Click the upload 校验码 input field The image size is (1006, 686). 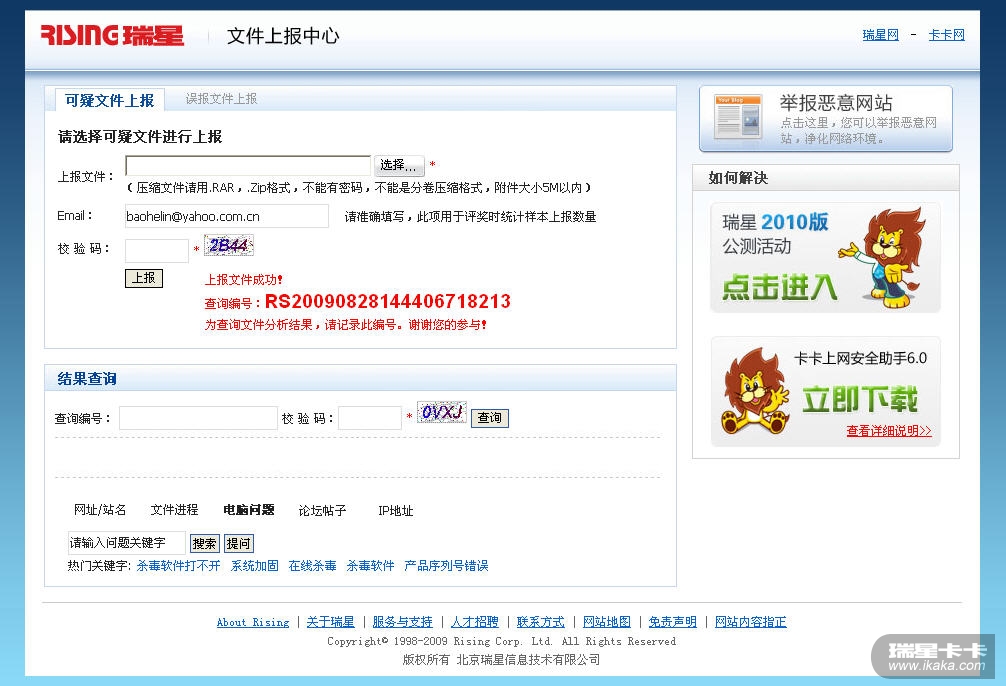tap(157, 250)
